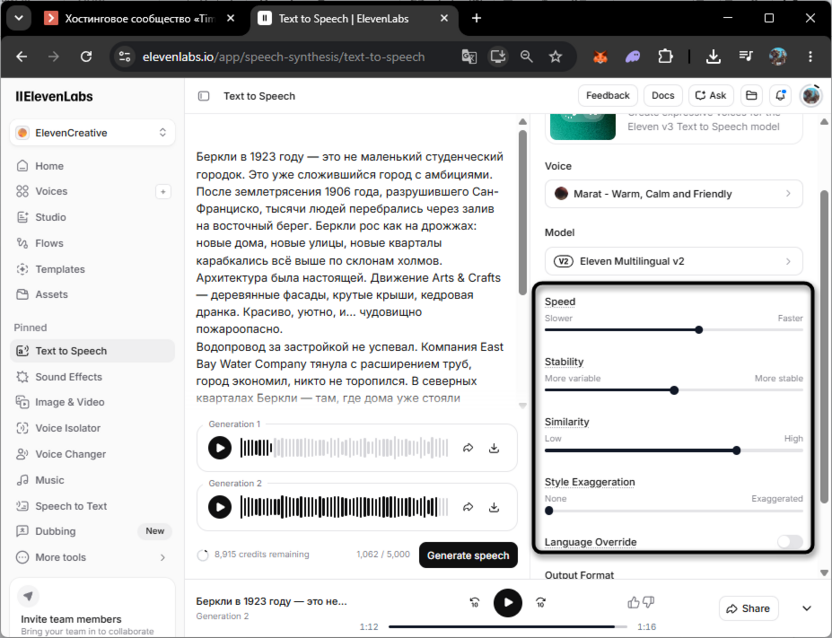Open Sound Effects tool
This screenshot has width=832, height=638.
tap(92, 377)
